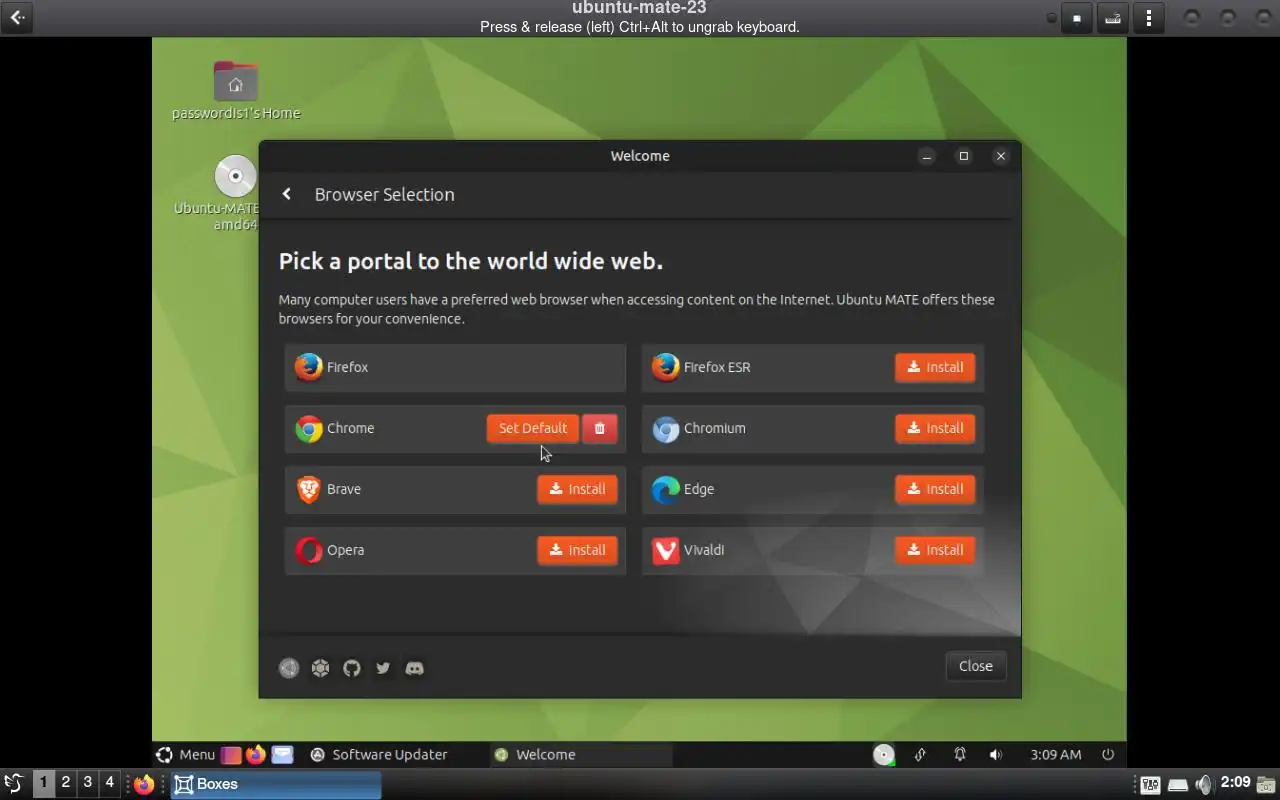Switch to workspace 4

pyautogui.click(x=110, y=783)
